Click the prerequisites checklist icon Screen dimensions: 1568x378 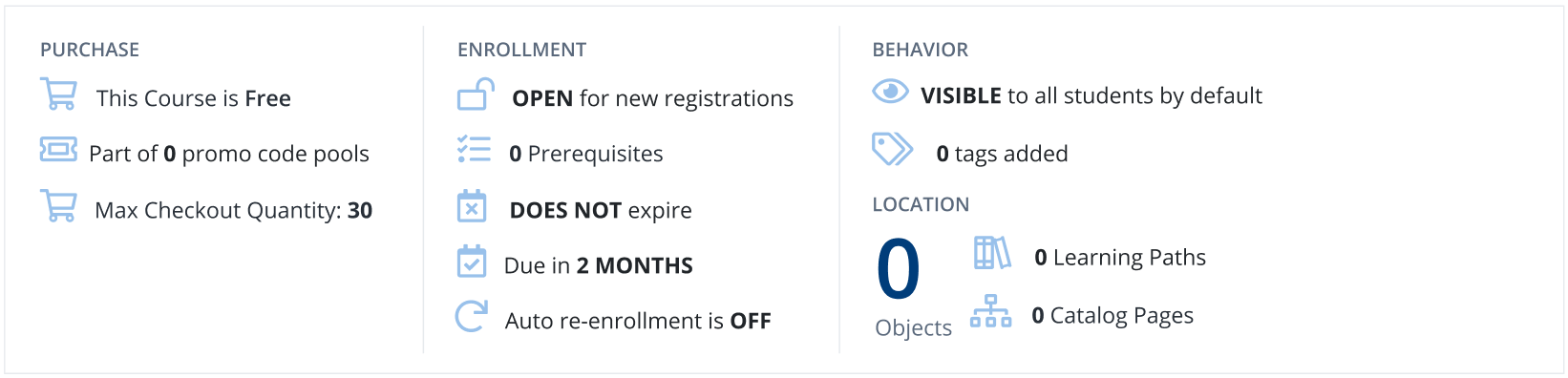point(474,149)
